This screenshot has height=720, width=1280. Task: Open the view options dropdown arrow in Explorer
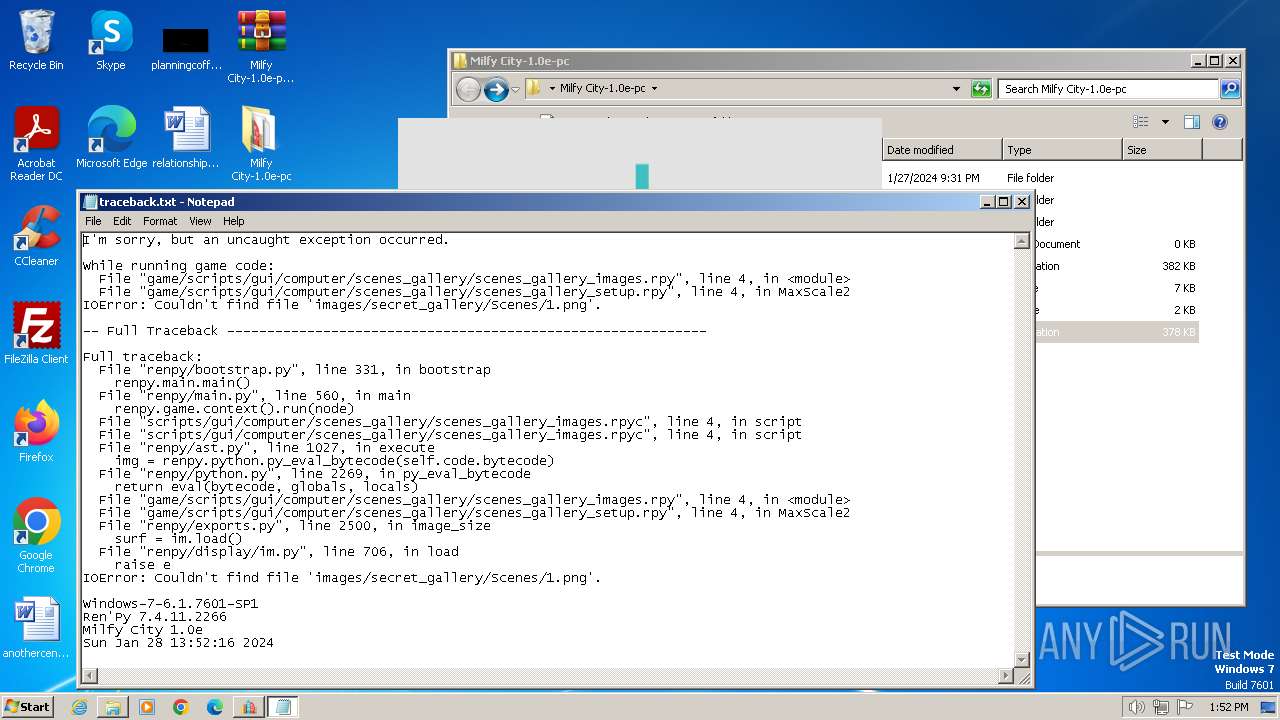[x=1165, y=122]
